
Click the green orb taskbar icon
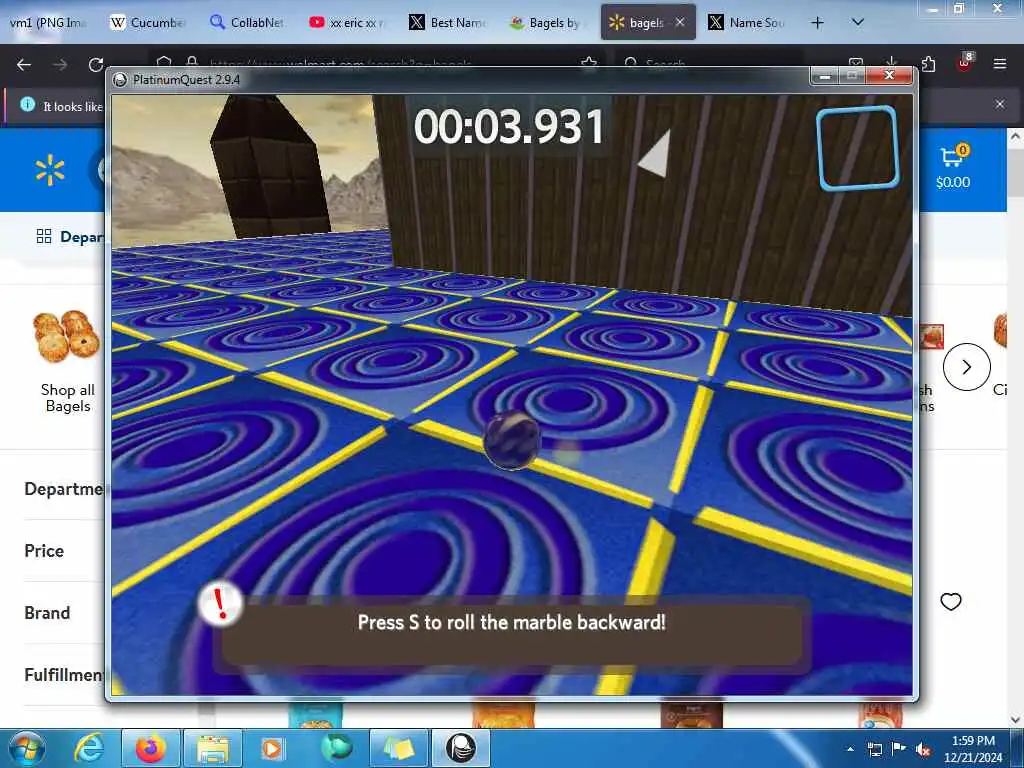(x=336, y=748)
